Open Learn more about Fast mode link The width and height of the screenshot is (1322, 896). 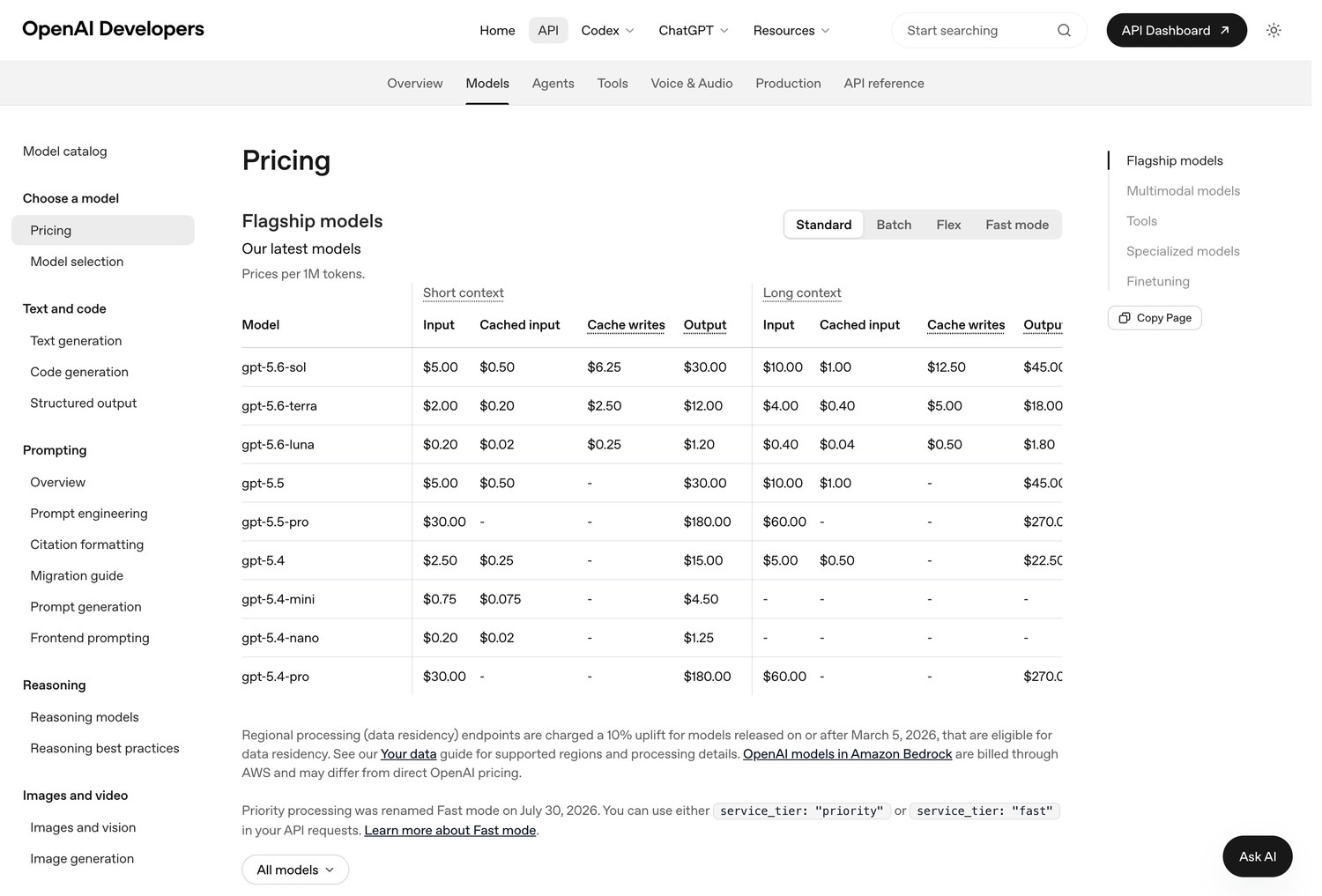[x=450, y=830]
